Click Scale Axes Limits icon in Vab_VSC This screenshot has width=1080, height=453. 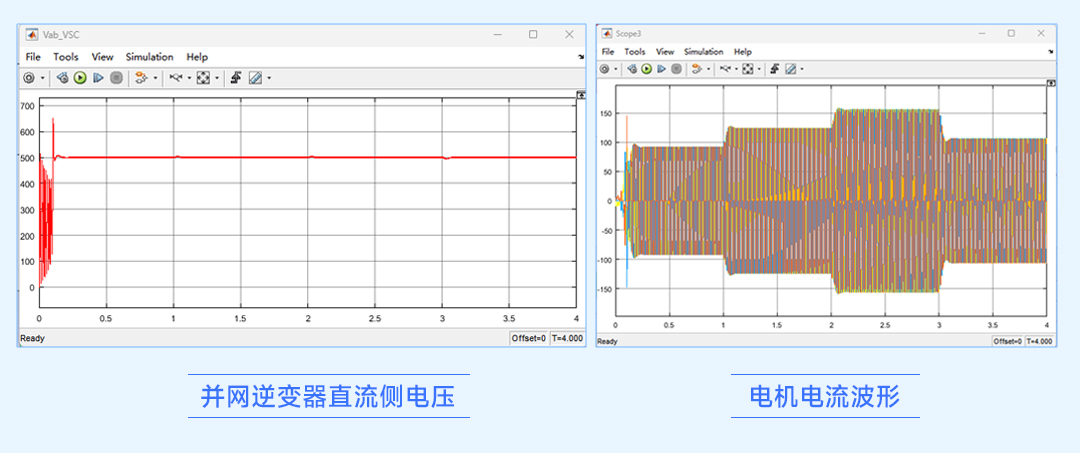(x=203, y=78)
